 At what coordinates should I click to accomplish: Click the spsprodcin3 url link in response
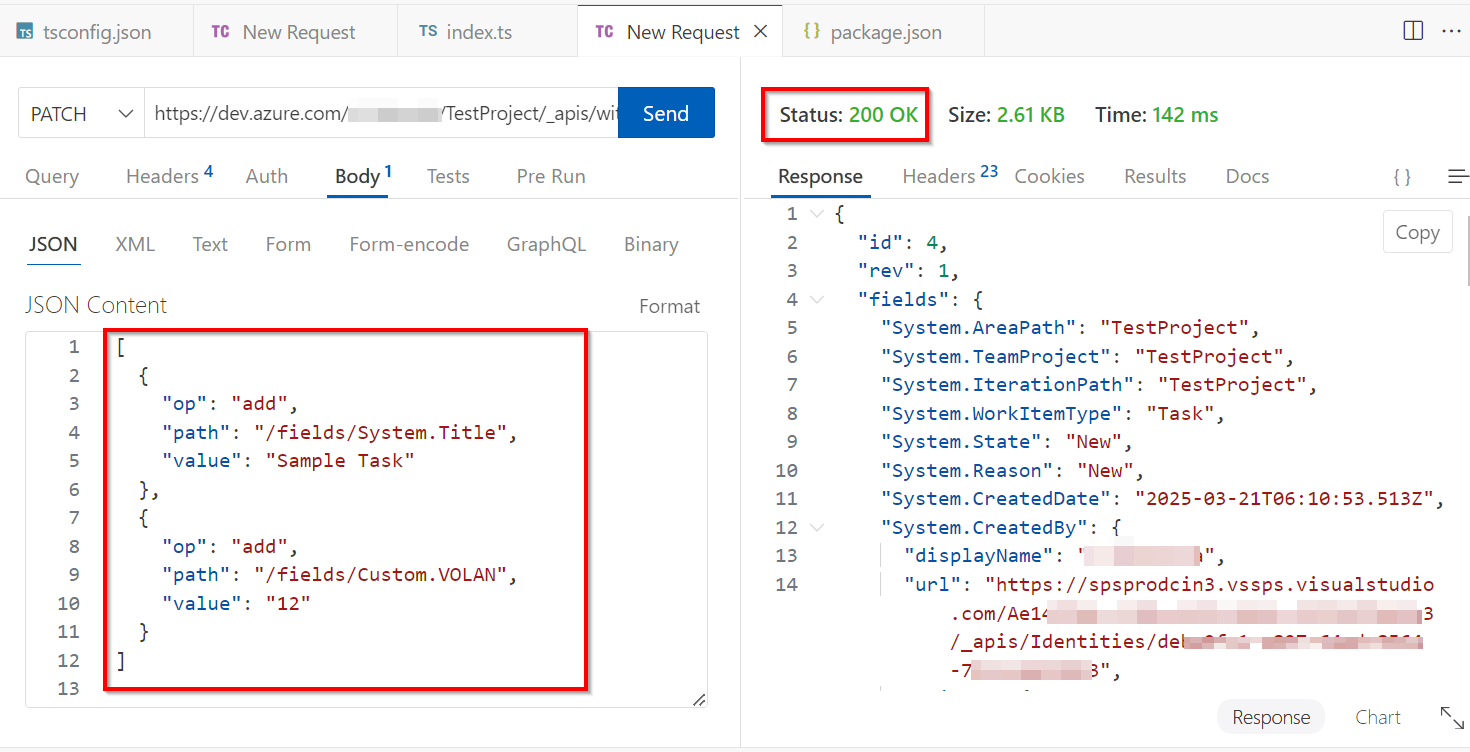(x=1210, y=584)
